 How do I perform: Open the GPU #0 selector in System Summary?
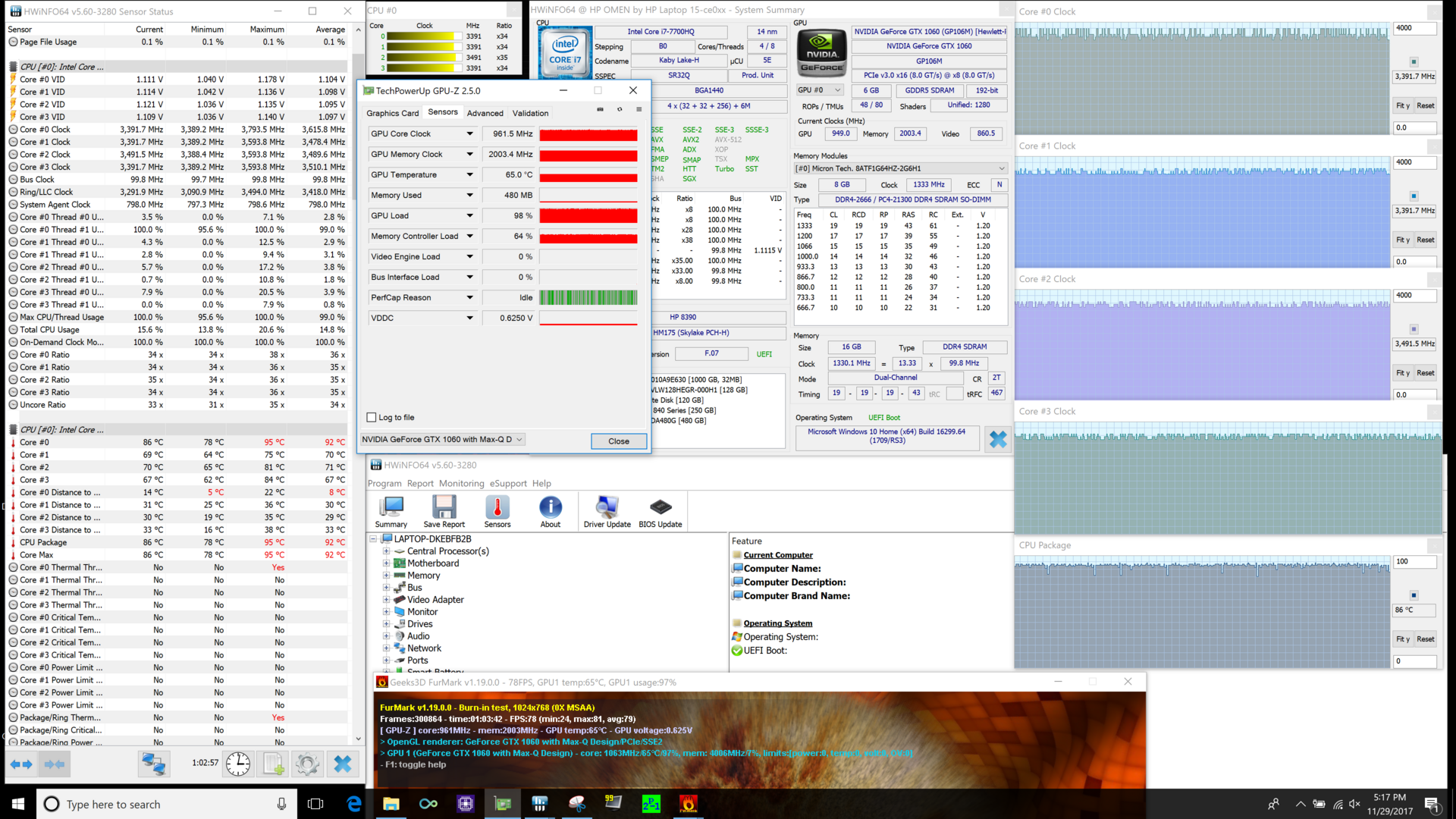click(820, 90)
